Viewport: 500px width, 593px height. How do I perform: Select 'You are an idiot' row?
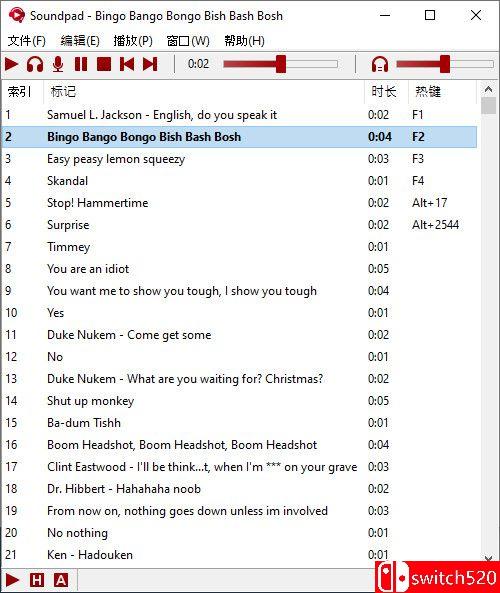click(x=239, y=269)
